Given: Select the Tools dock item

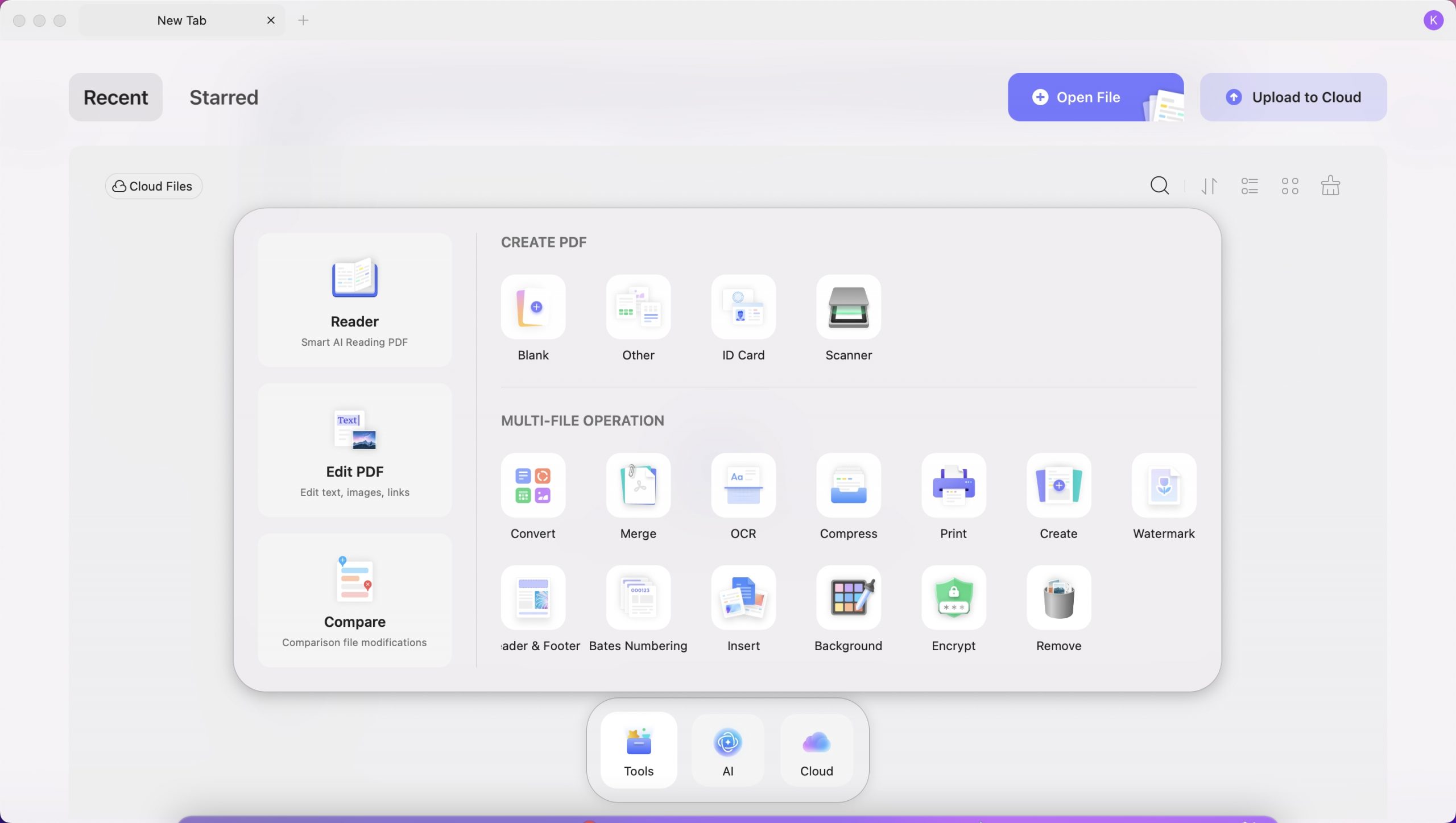Looking at the screenshot, I should pos(639,750).
